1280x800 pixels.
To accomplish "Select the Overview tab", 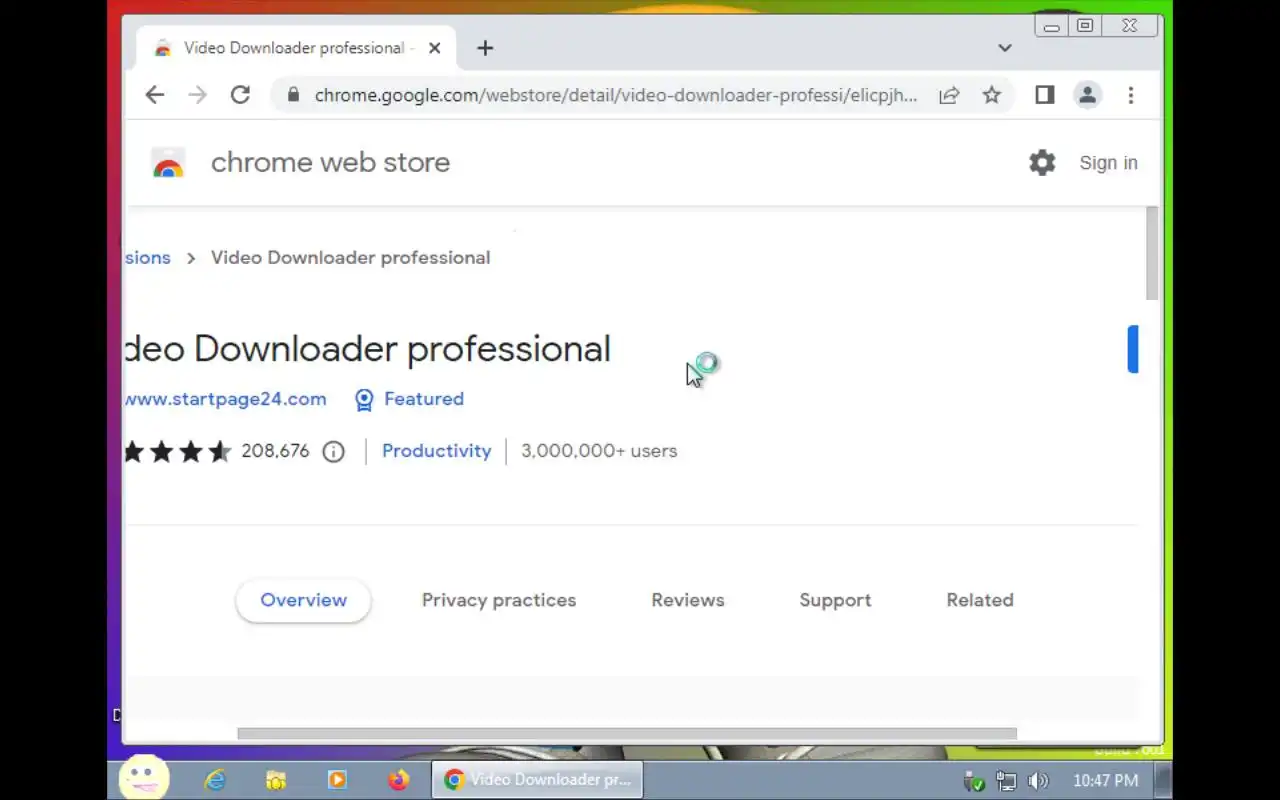I will click(303, 600).
